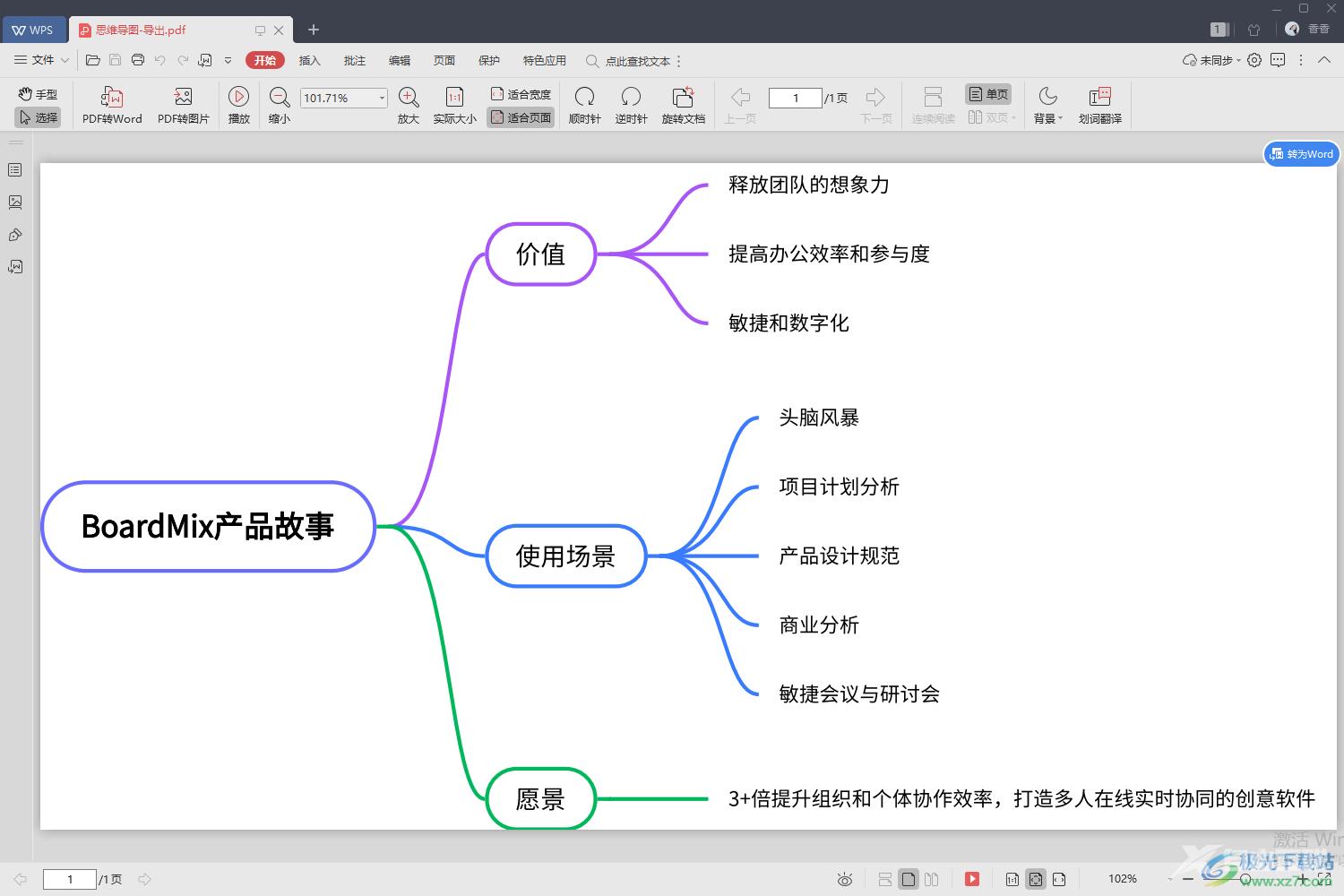Click the open file folder icon

pos(92,61)
